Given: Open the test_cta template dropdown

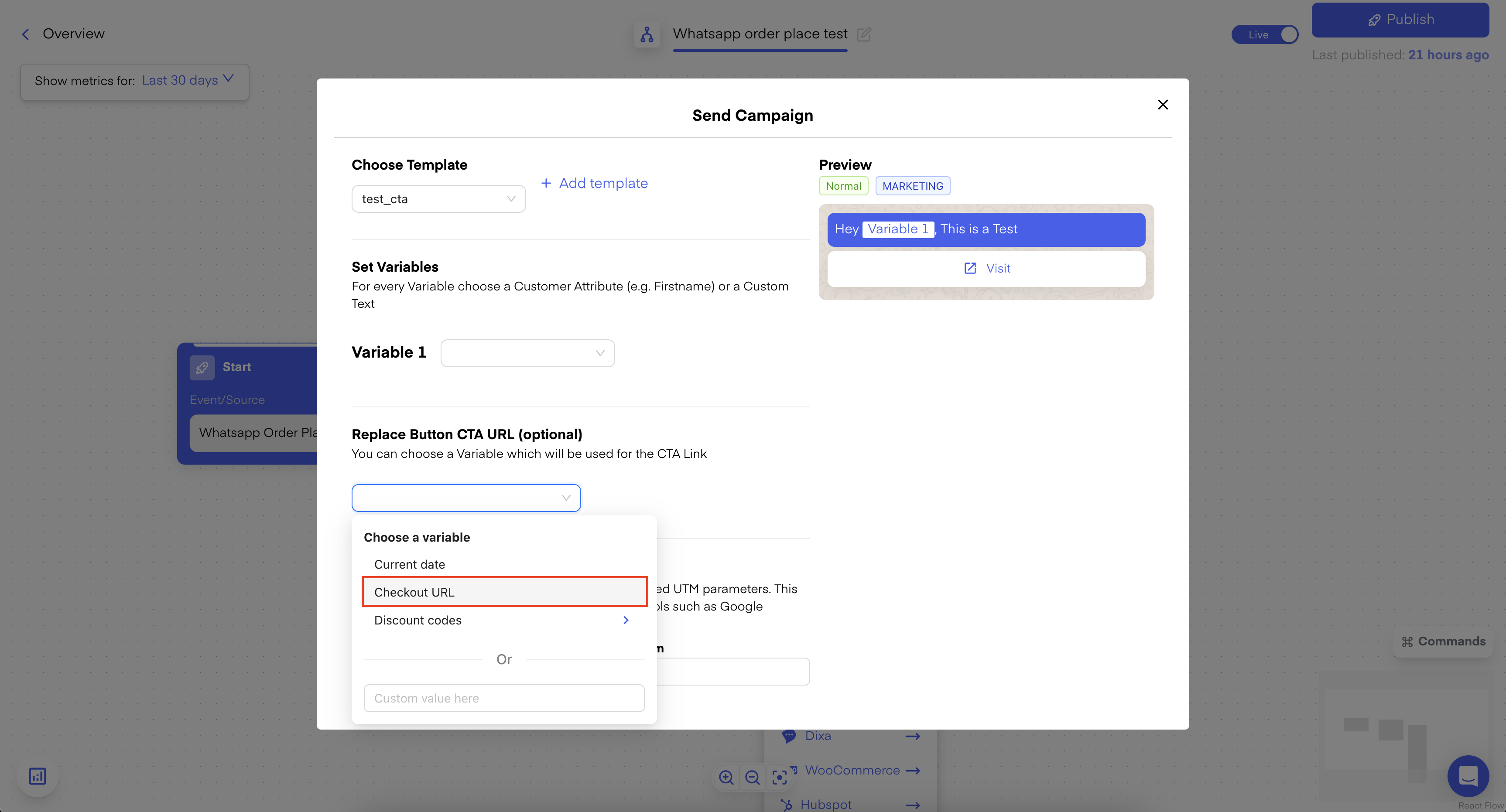Looking at the screenshot, I should (x=438, y=199).
